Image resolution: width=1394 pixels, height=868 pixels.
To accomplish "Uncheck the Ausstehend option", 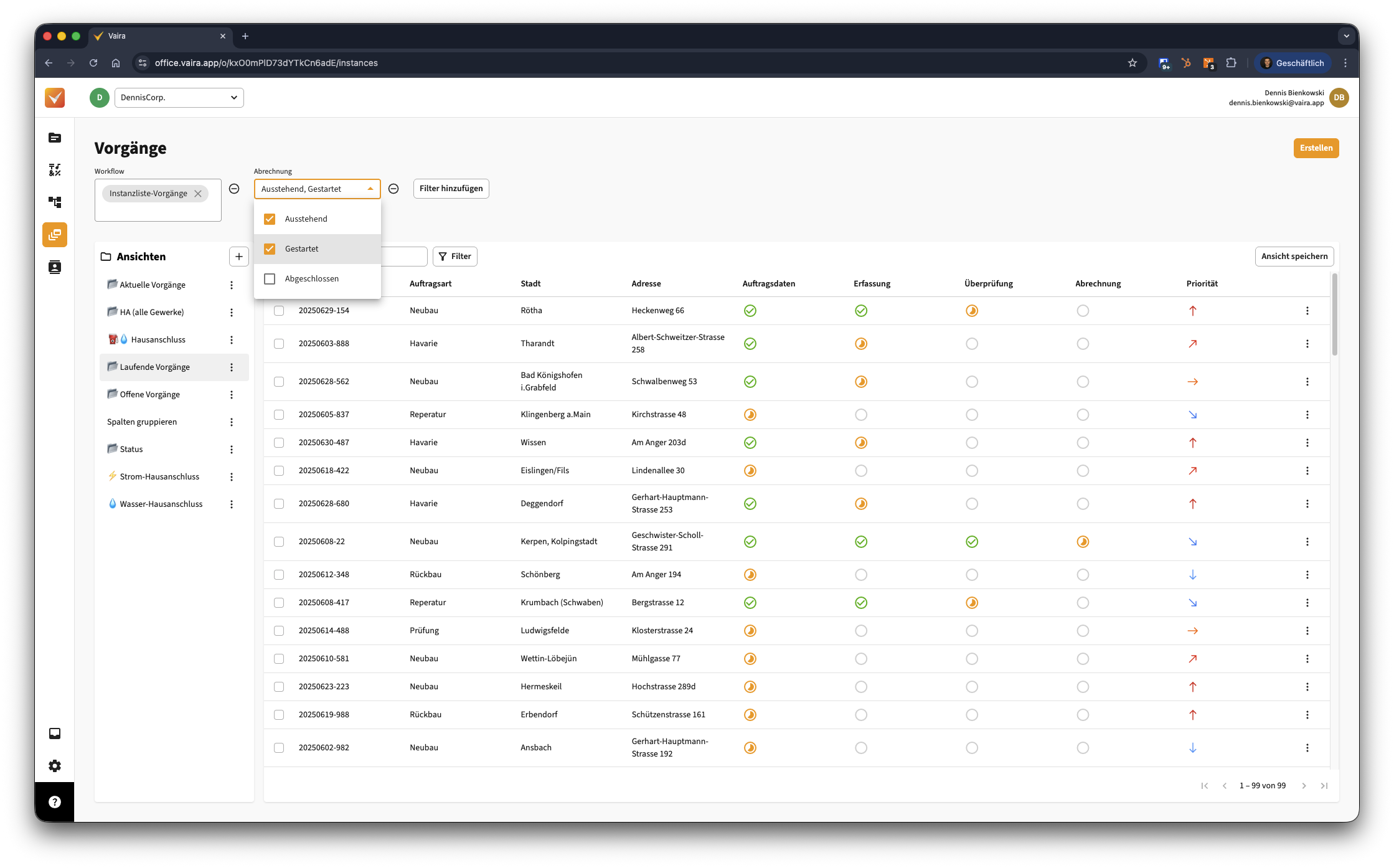I will click(x=270, y=219).
